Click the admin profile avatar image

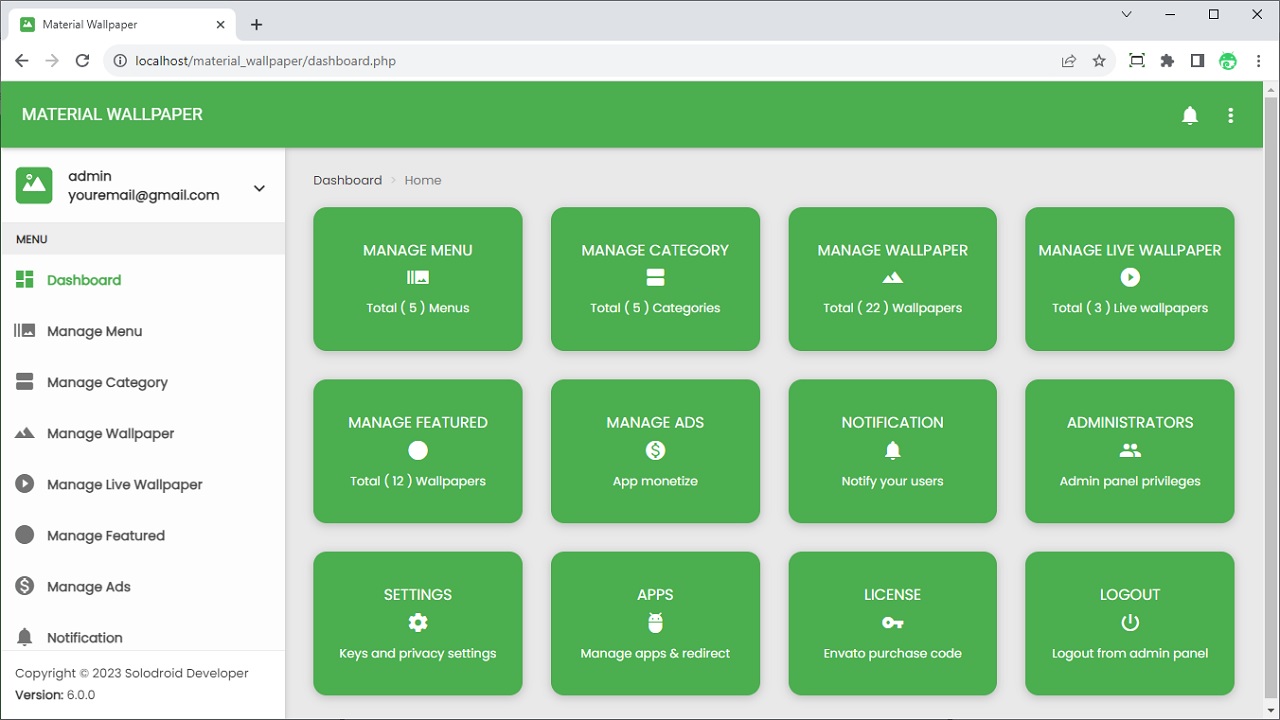click(34, 185)
